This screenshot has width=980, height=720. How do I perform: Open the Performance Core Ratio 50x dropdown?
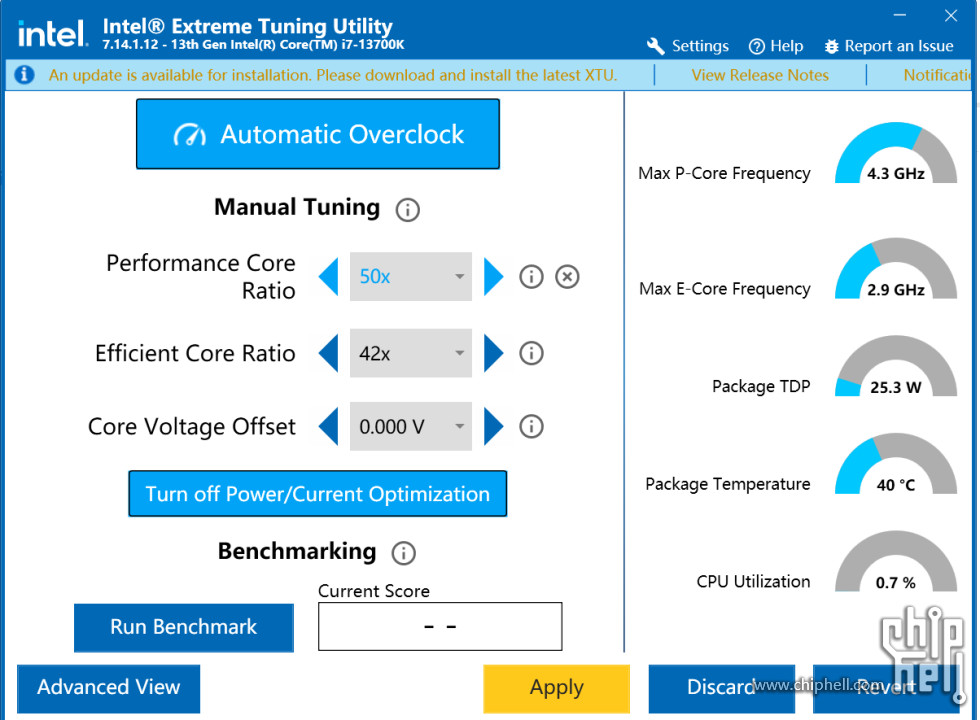pyautogui.click(x=411, y=276)
